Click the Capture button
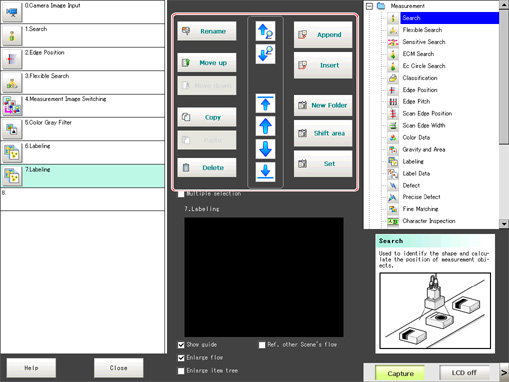 (x=400, y=373)
